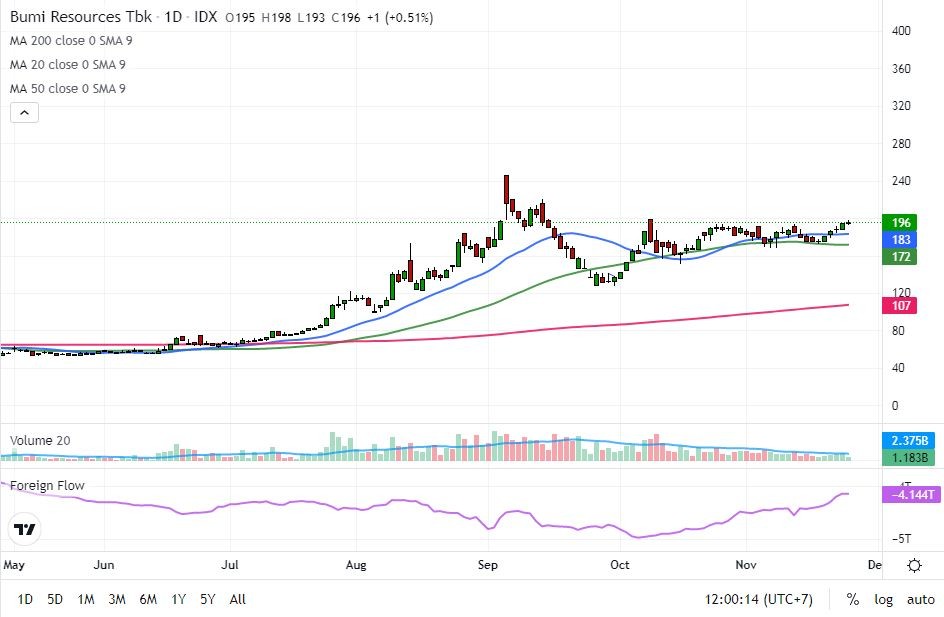The image size is (944, 617).
Task: Select the 5Y time range
Action: point(208,599)
